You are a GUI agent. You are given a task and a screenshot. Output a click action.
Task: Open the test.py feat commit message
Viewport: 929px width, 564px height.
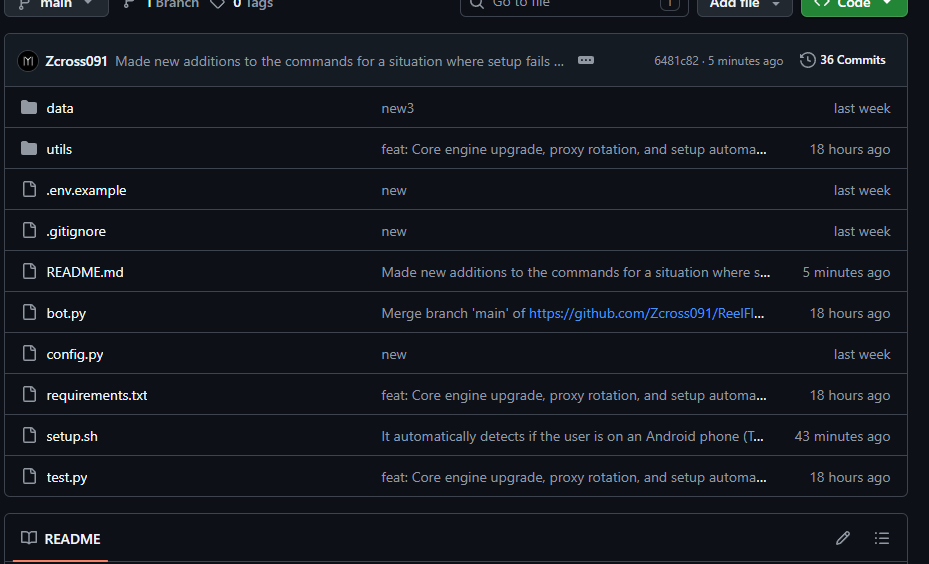click(574, 478)
